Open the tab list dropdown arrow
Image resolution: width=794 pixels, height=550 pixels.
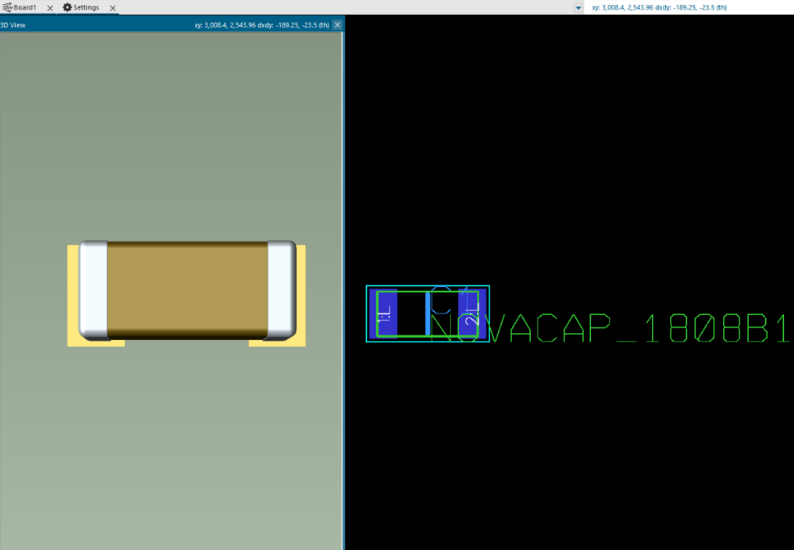tap(578, 8)
